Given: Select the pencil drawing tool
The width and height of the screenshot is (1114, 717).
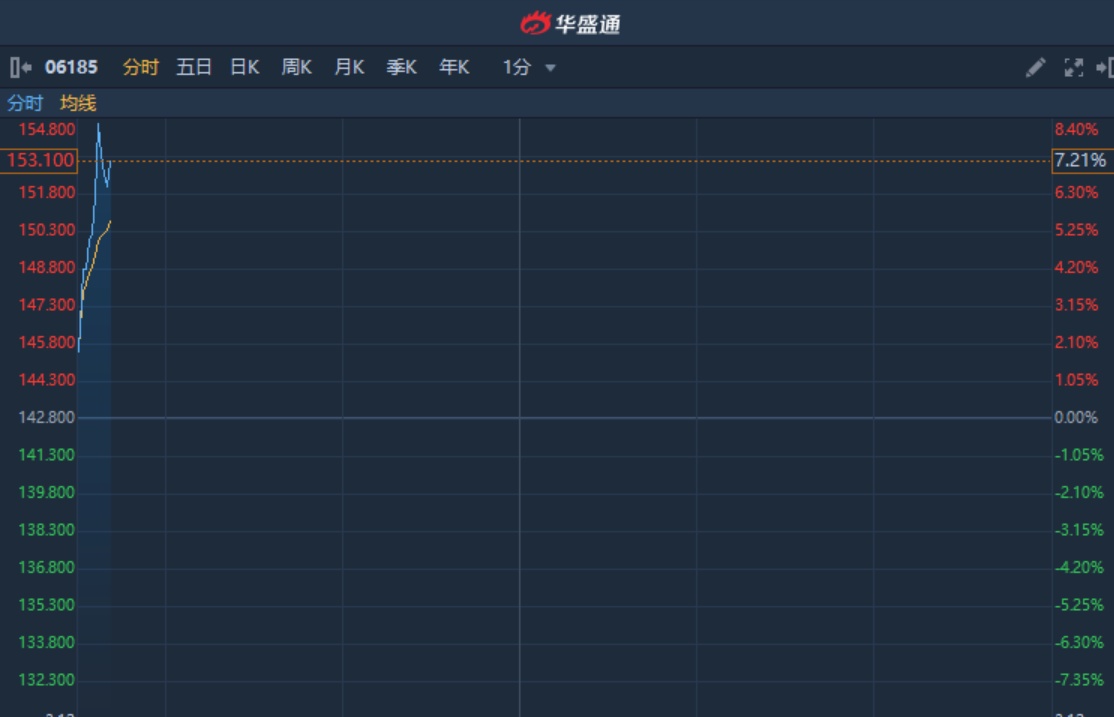Looking at the screenshot, I should pyautogui.click(x=1035, y=68).
